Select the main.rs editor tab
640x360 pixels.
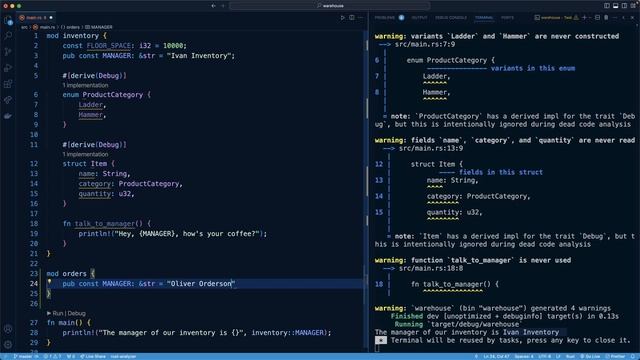click(x=36, y=18)
